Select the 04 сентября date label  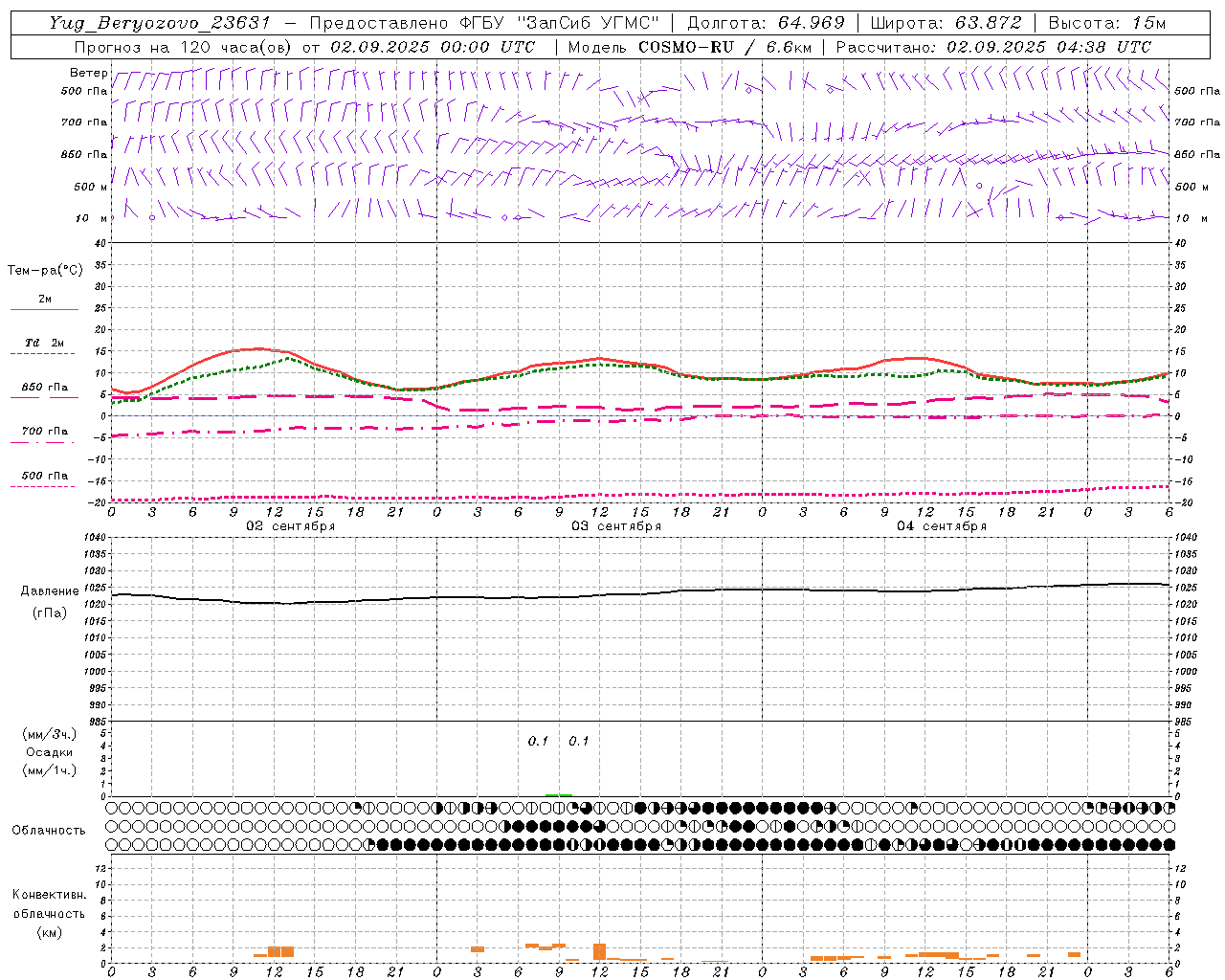pos(941,526)
